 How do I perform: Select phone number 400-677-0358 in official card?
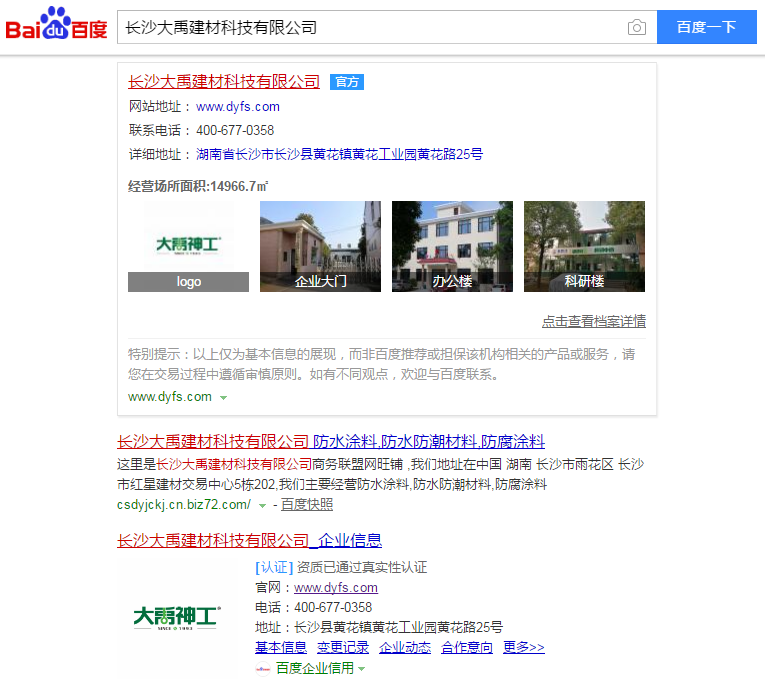click(x=235, y=130)
